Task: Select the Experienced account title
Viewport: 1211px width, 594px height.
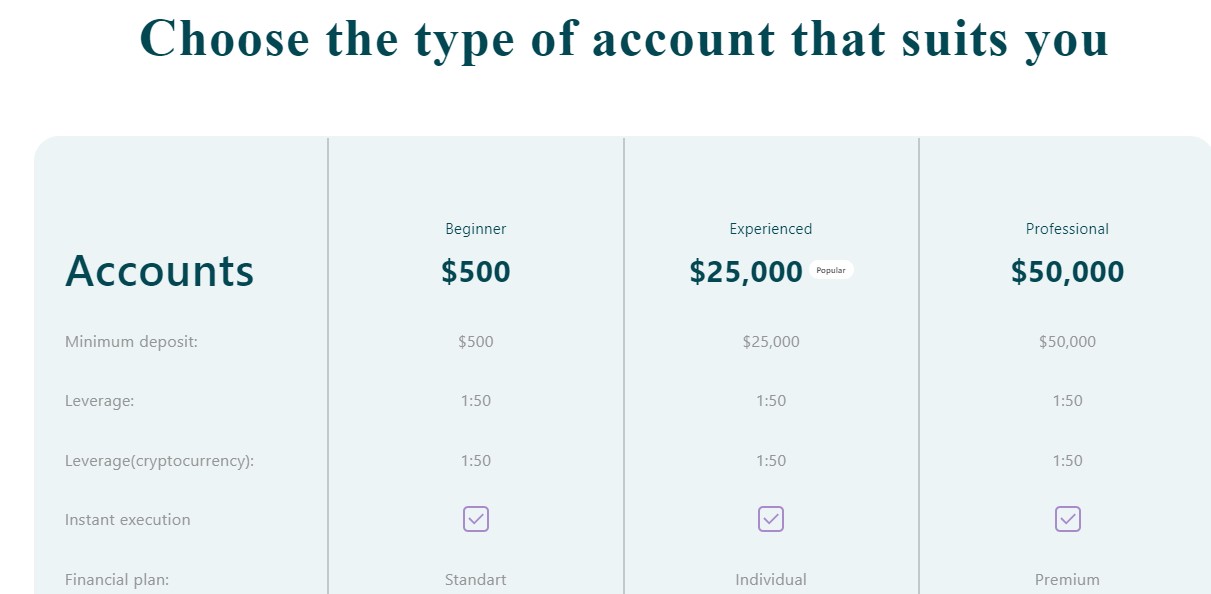Action: tap(771, 229)
